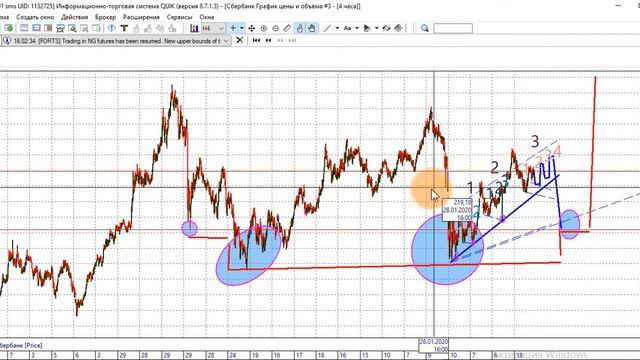Jump to the first message
The width and height of the screenshot is (640, 360).
coord(256,40)
